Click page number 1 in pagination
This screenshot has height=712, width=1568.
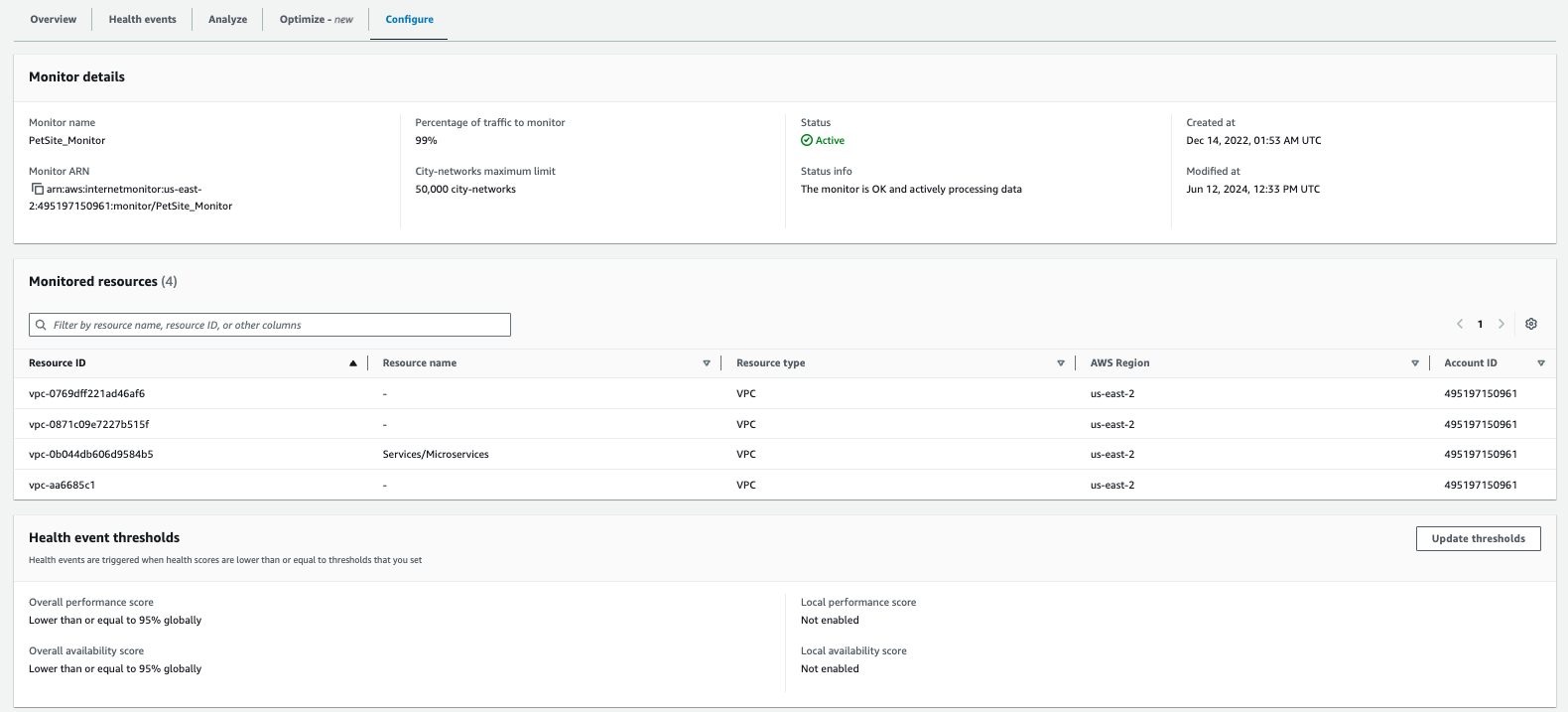(x=1480, y=324)
